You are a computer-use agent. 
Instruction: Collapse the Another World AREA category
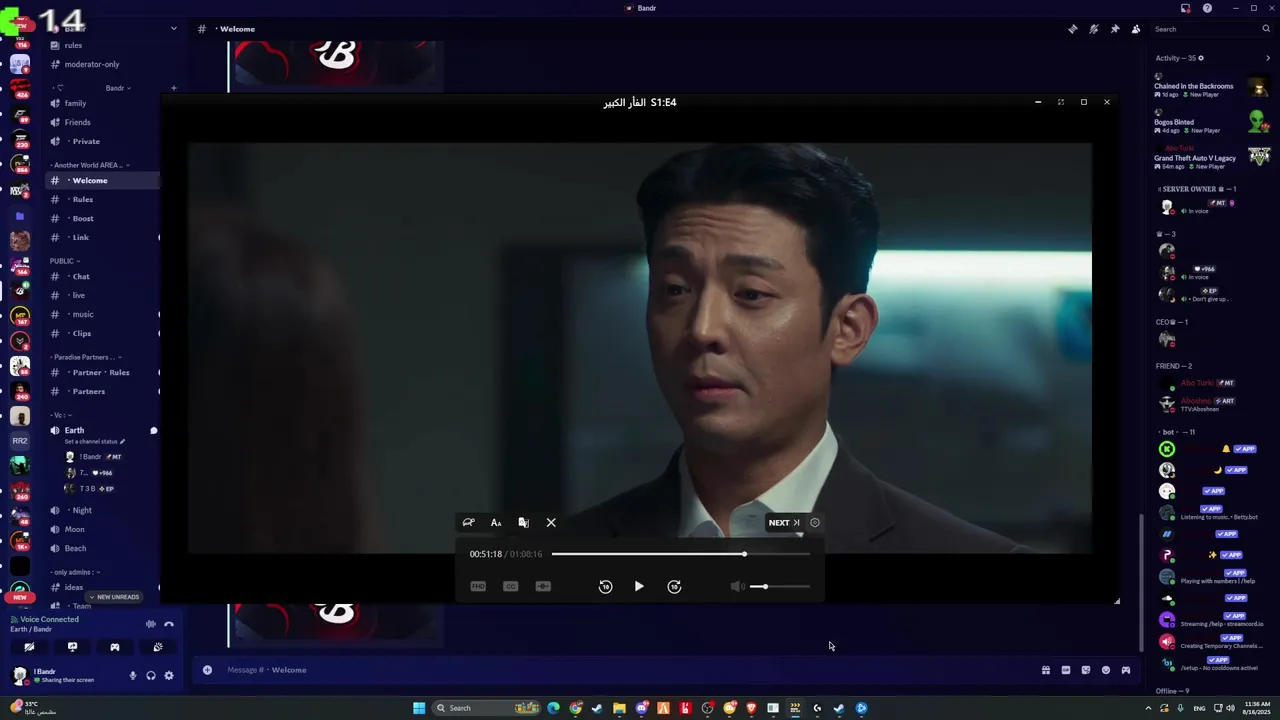(x=90, y=165)
